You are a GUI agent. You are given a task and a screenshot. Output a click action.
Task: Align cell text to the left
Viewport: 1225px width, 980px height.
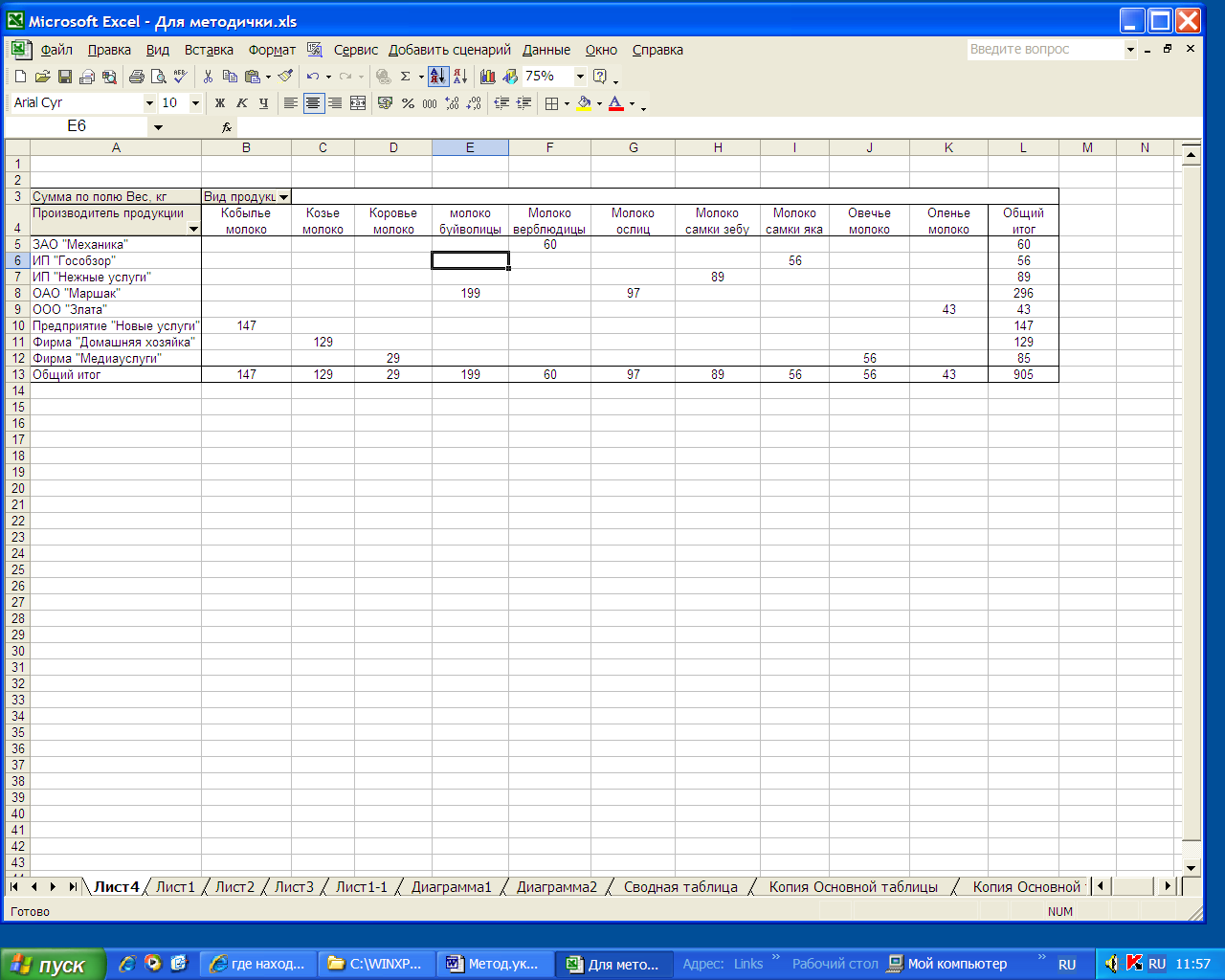[291, 103]
